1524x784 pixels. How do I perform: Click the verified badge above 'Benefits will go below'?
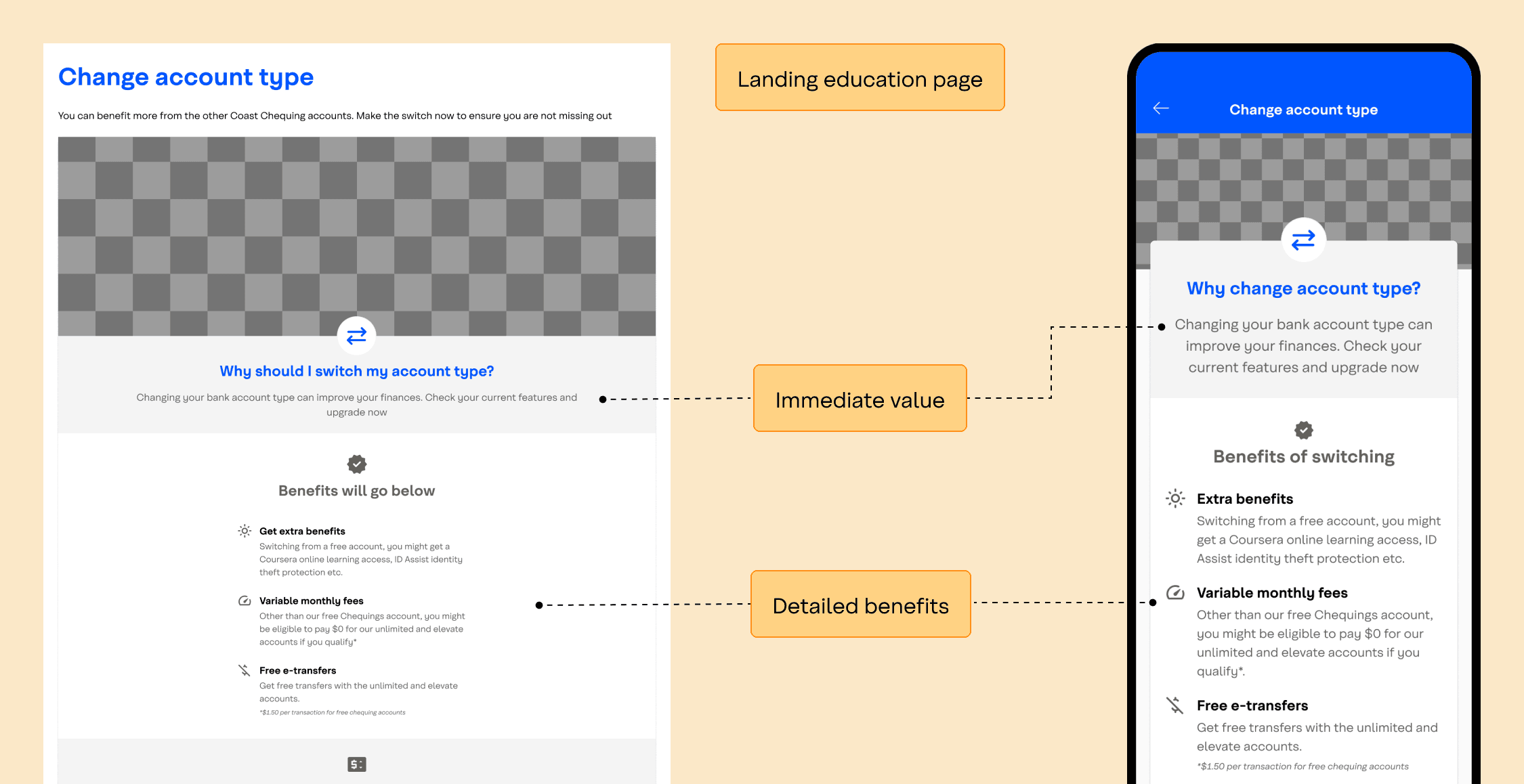click(356, 464)
